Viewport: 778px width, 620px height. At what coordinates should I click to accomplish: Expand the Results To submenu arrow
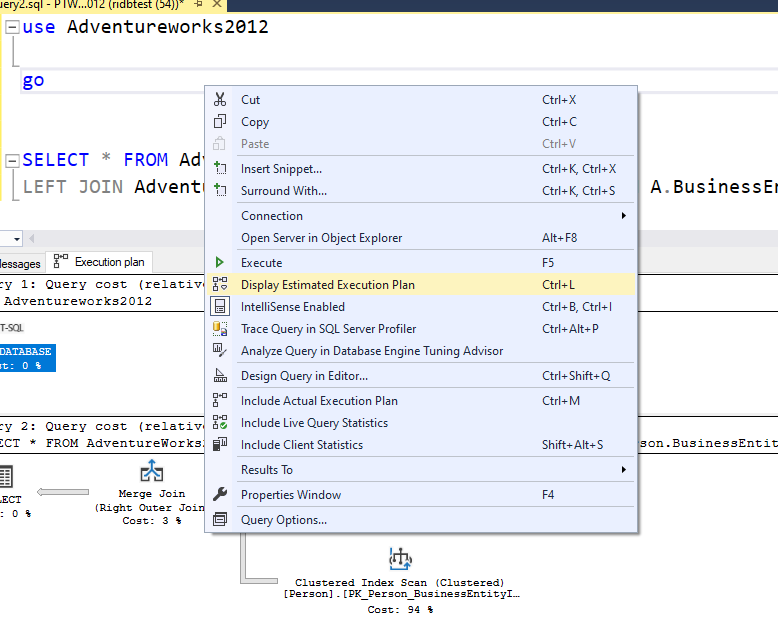point(624,469)
